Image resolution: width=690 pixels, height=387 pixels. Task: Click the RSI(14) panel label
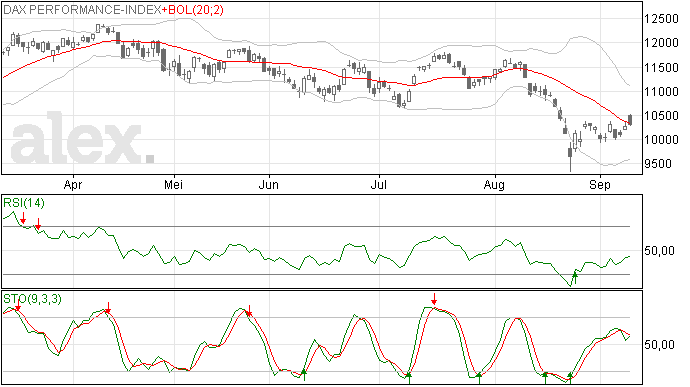coord(24,203)
